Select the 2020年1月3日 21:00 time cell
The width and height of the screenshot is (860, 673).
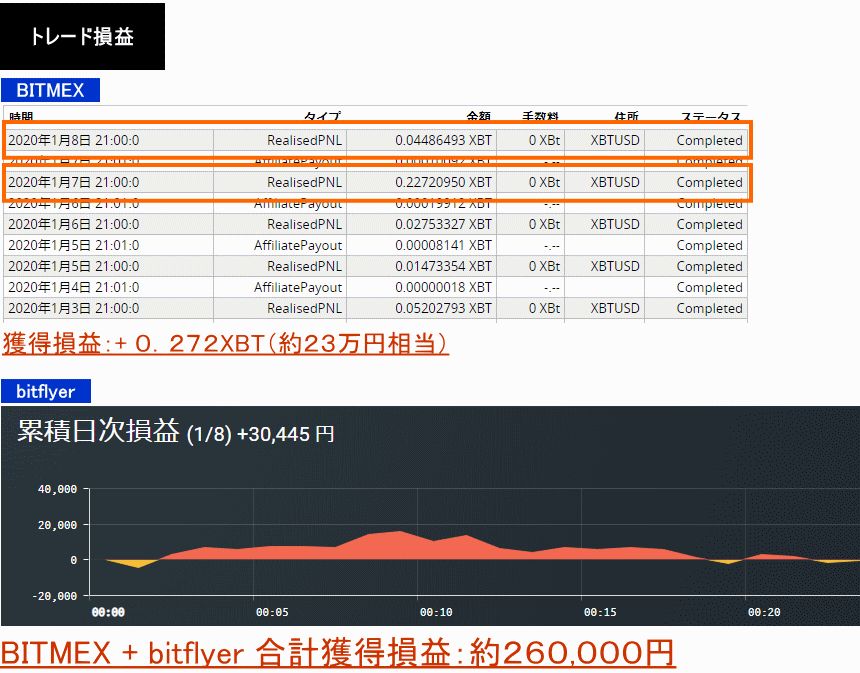(74, 308)
